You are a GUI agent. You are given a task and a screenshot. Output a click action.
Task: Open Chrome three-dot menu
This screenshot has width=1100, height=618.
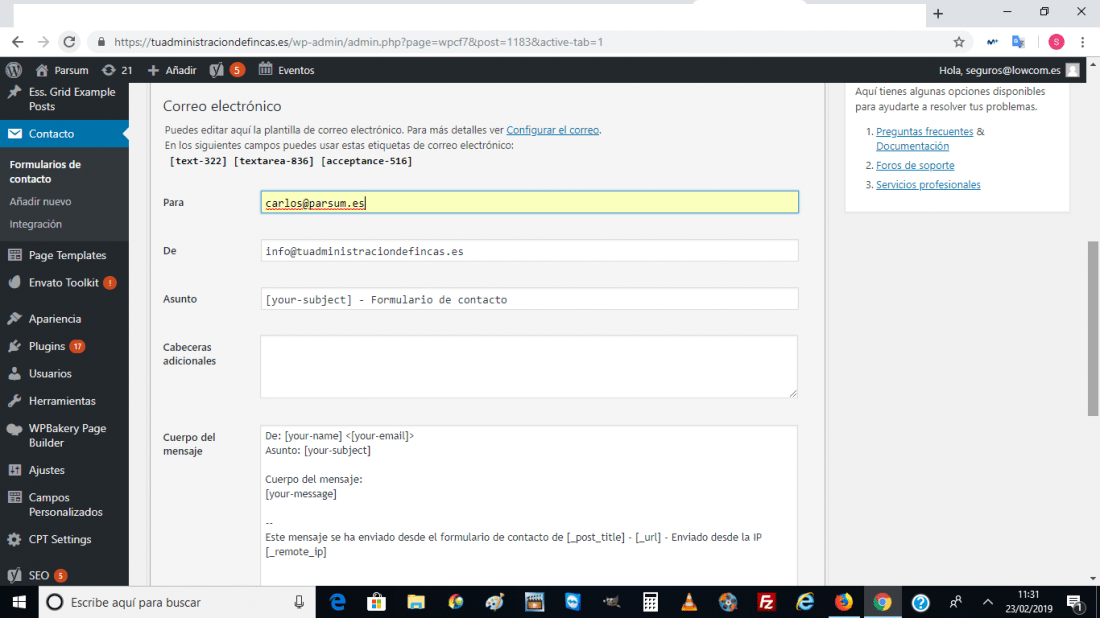[x=1083, y=42]
